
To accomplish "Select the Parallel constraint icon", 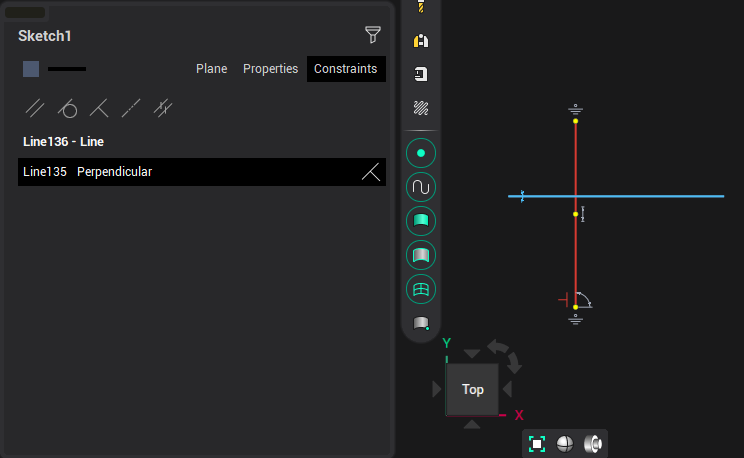I will pos(35,107).
